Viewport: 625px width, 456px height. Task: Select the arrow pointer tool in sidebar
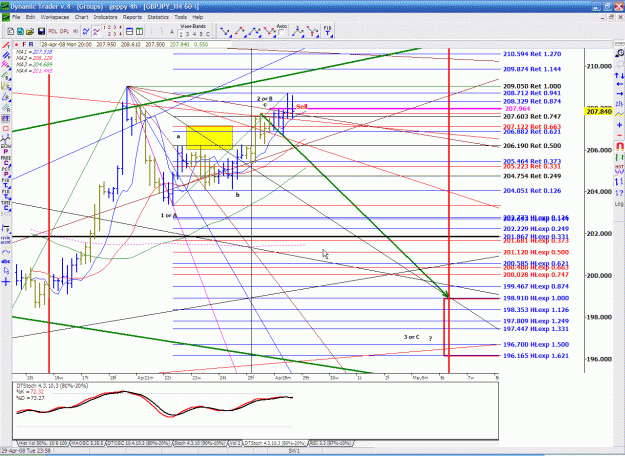[6, 271]
